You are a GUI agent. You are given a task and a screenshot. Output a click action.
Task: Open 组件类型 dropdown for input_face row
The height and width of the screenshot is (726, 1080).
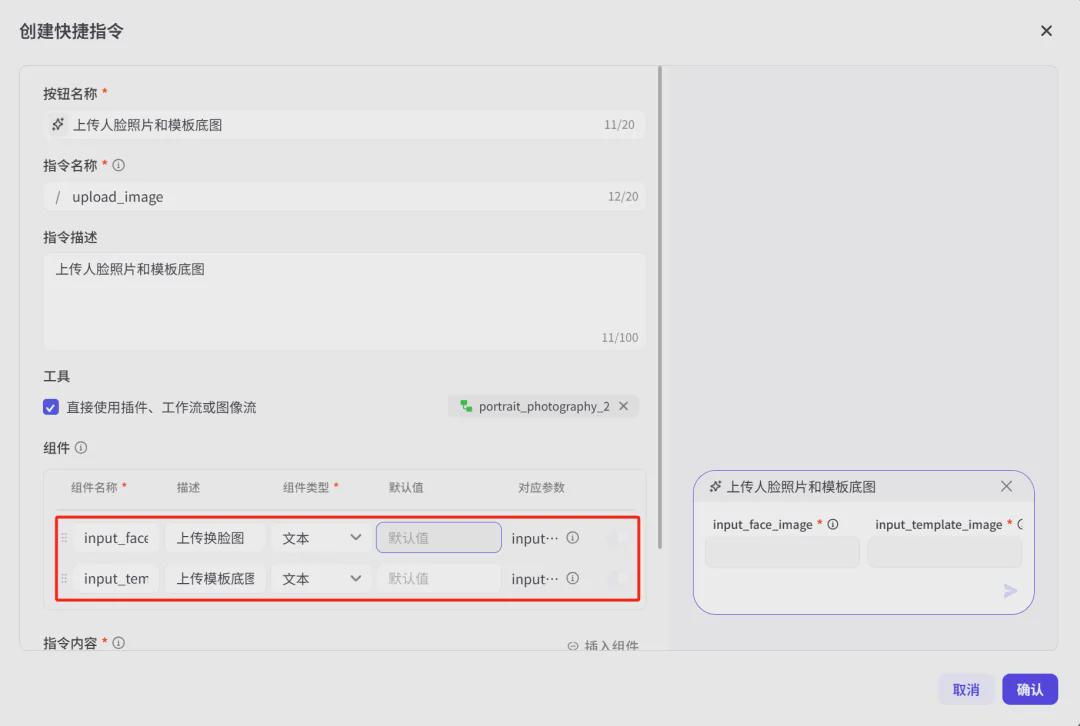point(320,537)
